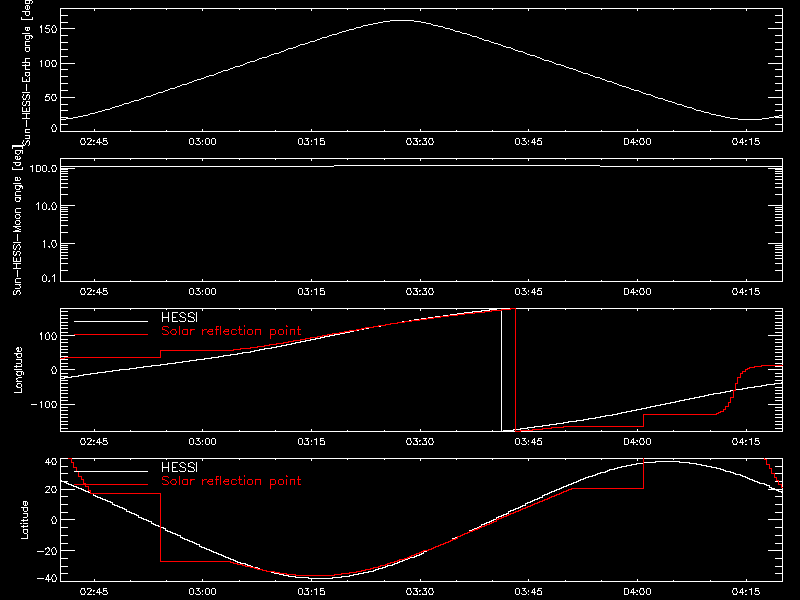
Task: Choose 03:00 label under Longitude plot
Action: click(202, 442)
